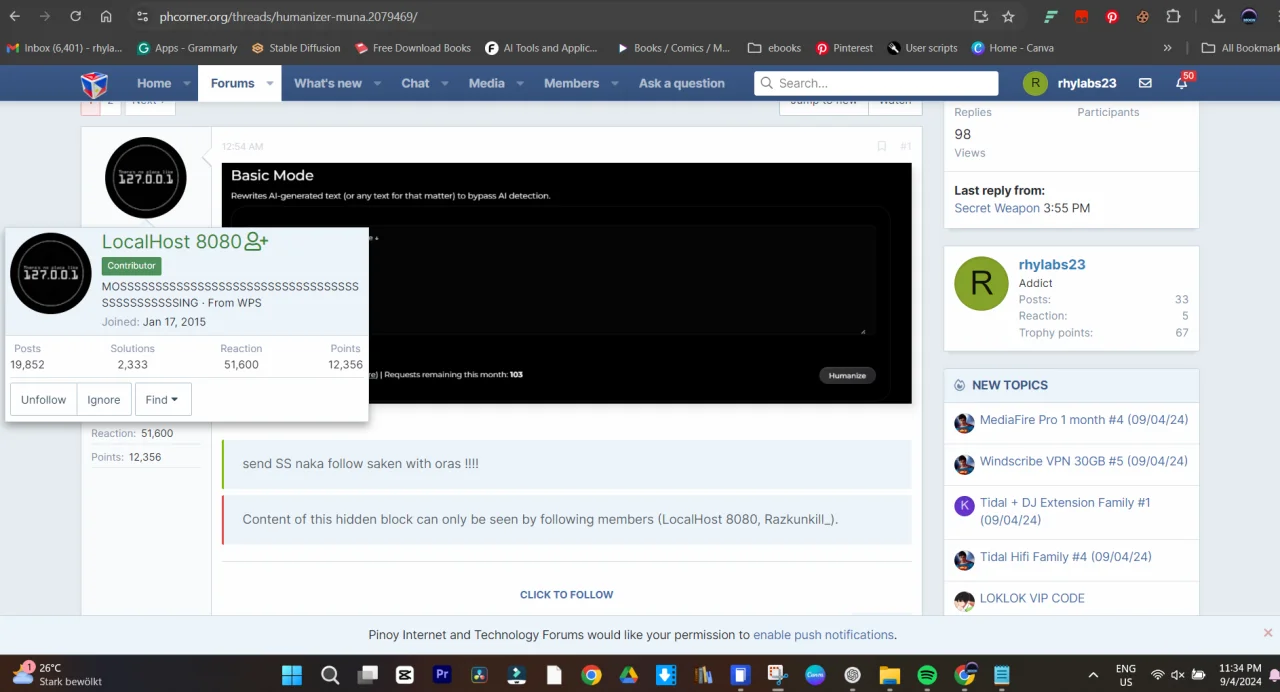Click the Ignore button in user card
This screenshot has width=1280, height=692.
point(103,399)
